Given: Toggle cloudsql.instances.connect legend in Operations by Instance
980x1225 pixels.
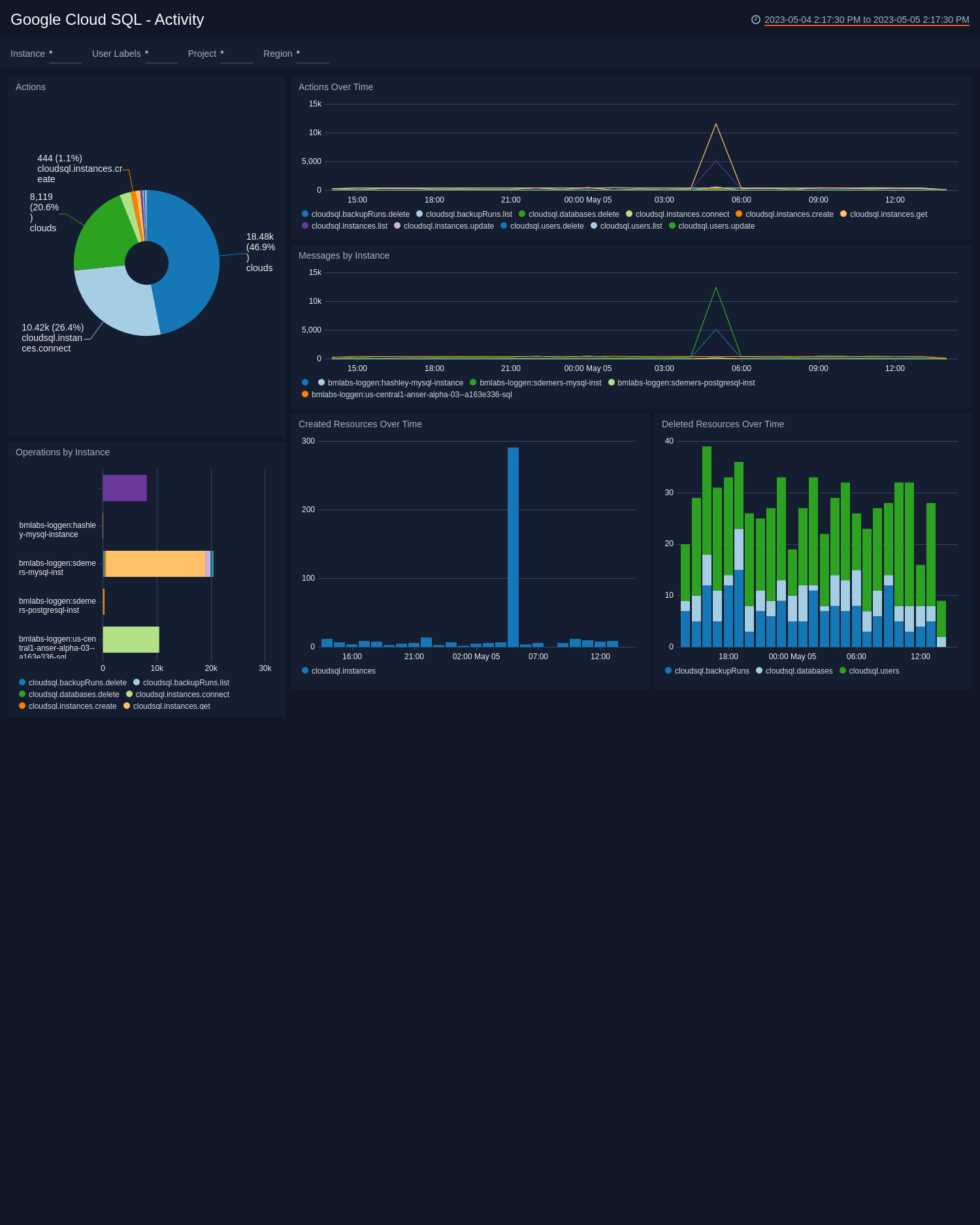Looking at the screenshot, I should (177, 694).
